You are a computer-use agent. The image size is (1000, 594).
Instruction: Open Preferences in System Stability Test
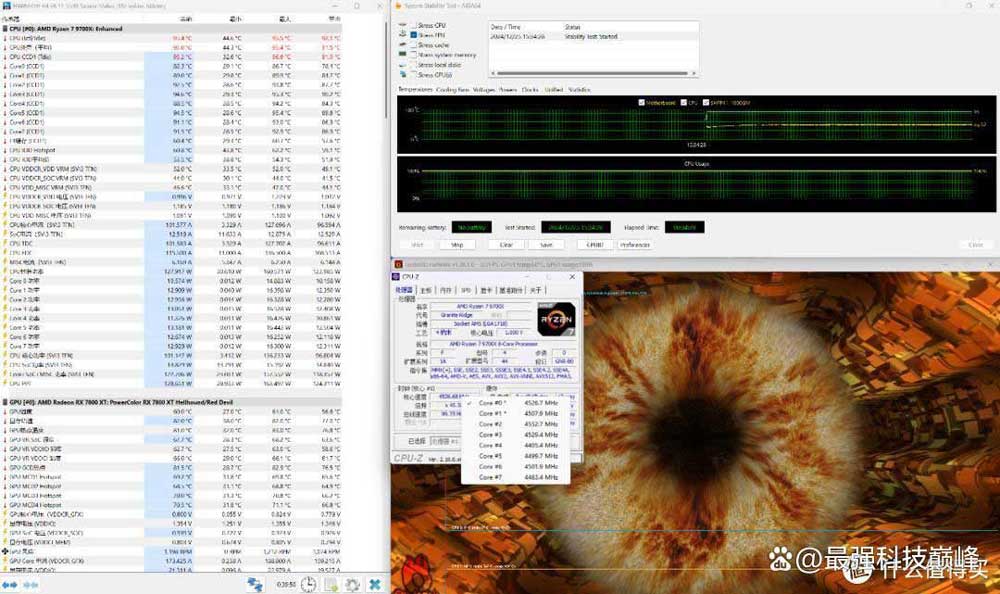click(x=634, y=244)
